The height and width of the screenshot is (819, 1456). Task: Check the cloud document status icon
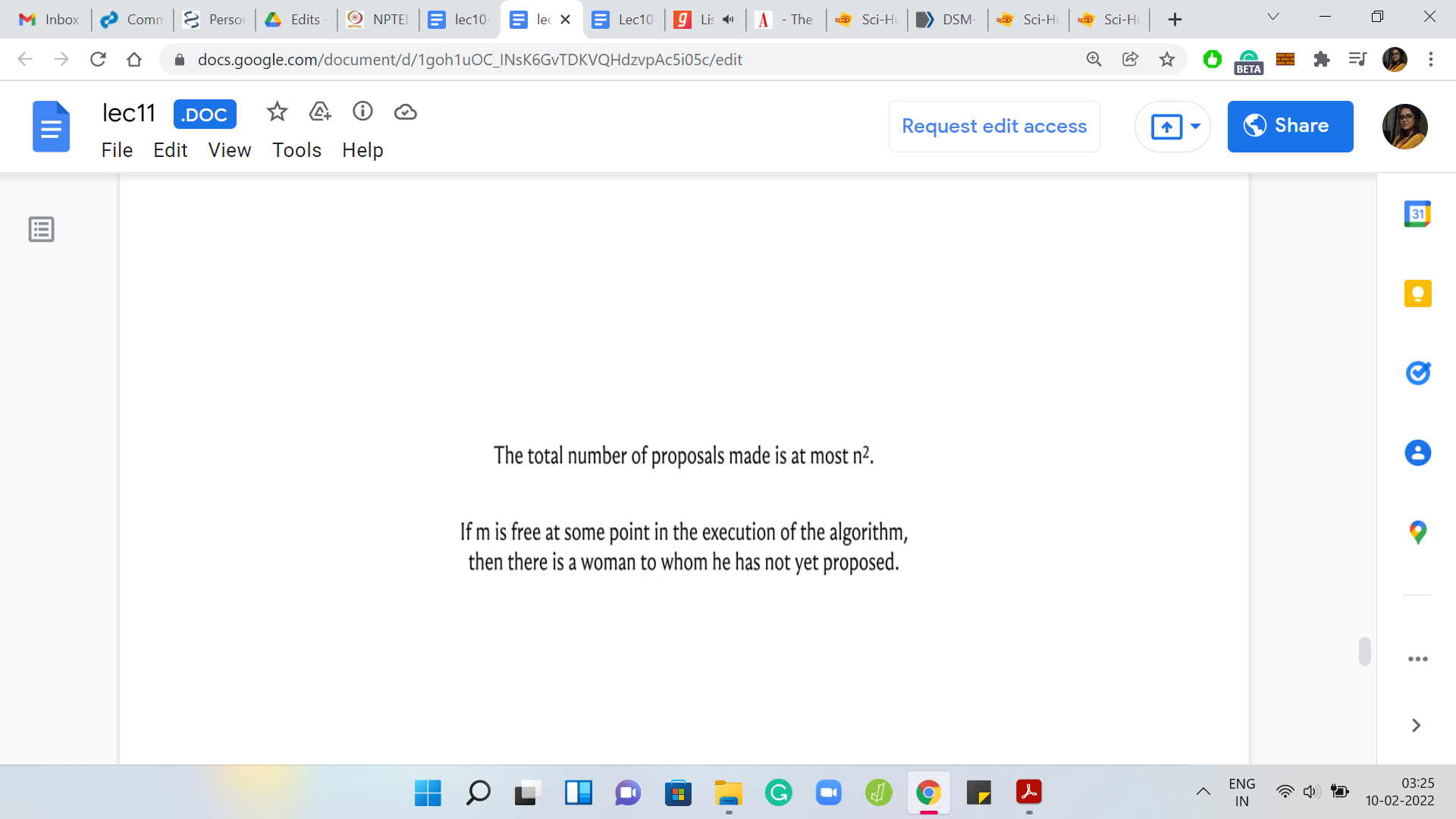(406, 112)
